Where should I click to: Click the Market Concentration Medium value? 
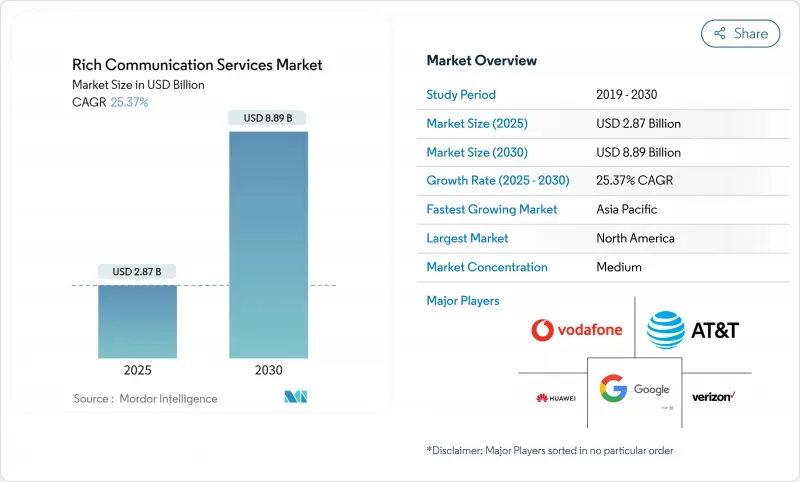pos(620,267)
